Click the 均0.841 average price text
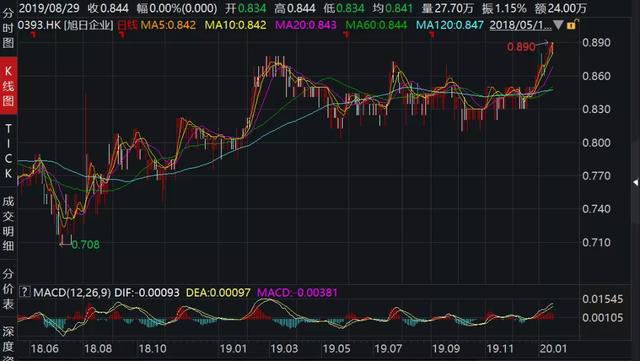The image size is (640, 361). coord(393,8)
